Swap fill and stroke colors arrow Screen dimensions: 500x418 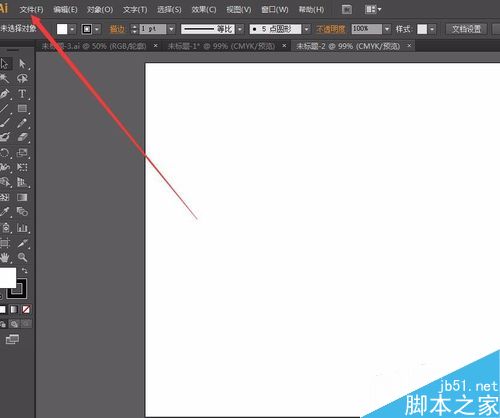(25, 270)
